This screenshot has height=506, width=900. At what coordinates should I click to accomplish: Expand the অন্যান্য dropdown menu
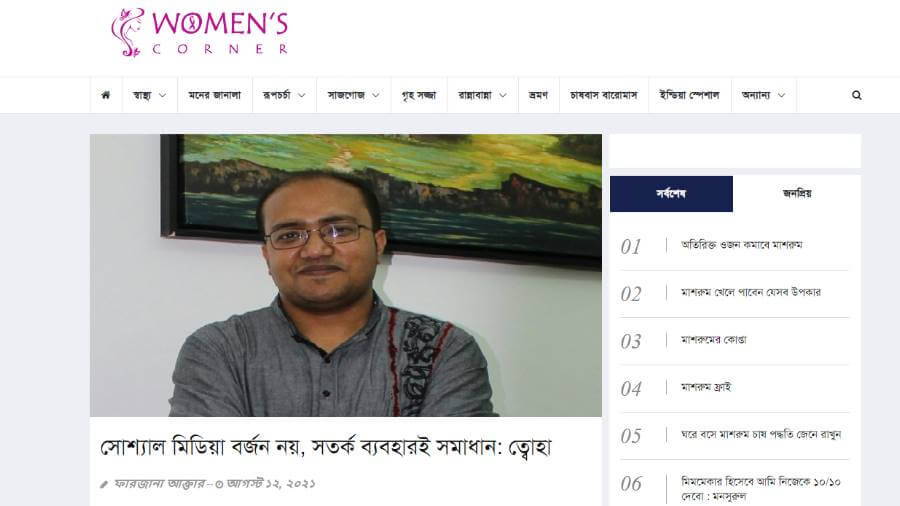point(763,95)
